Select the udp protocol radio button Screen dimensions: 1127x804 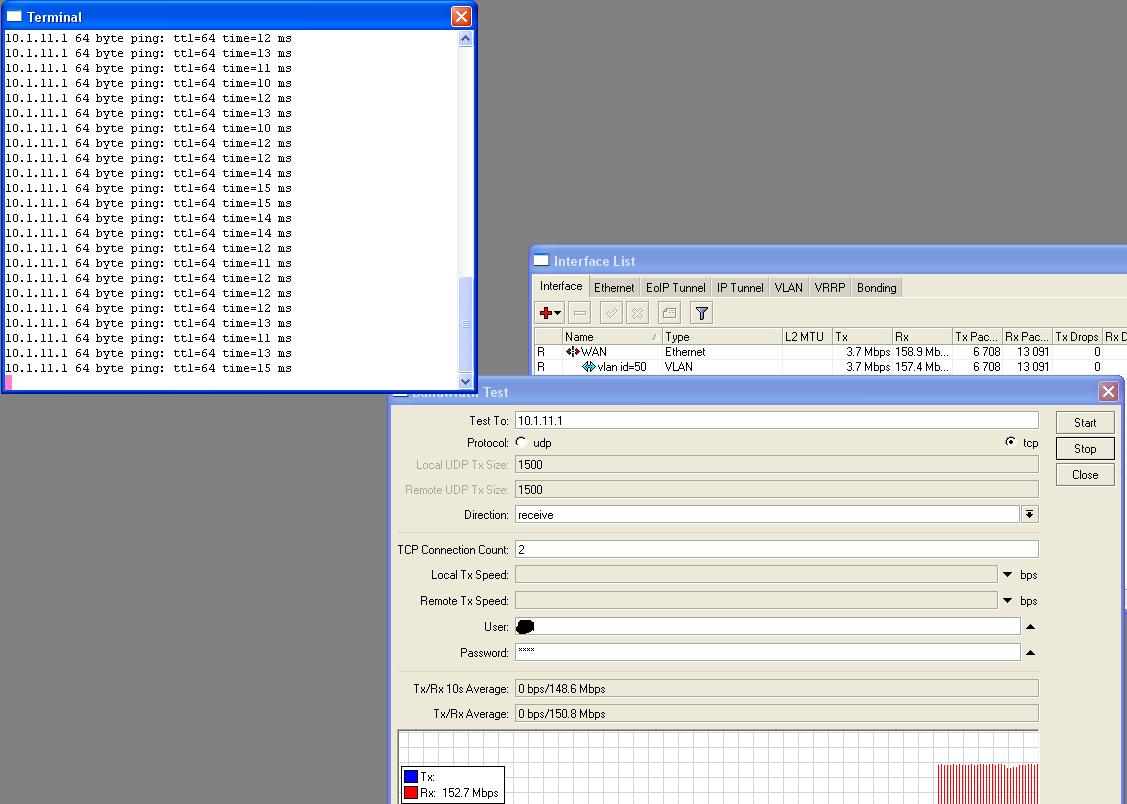(x=522, y=442)
